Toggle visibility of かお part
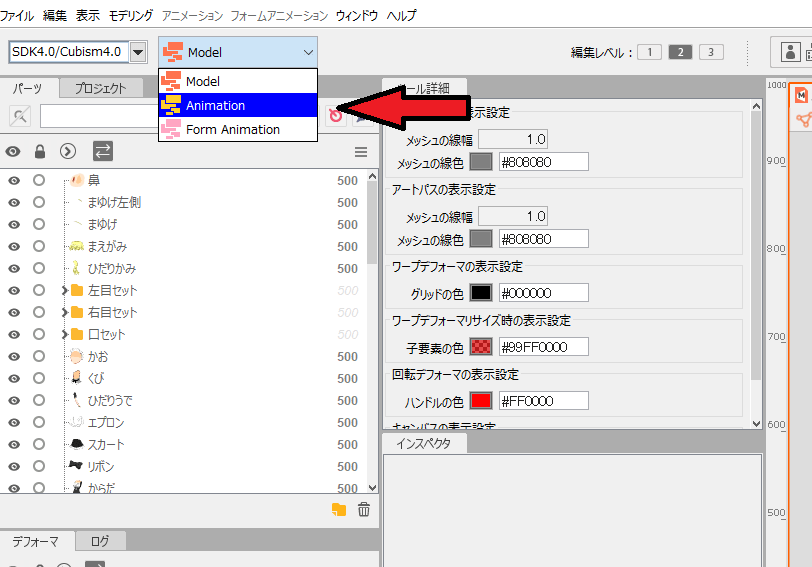 pyautogui.click(x=14, y=357)
